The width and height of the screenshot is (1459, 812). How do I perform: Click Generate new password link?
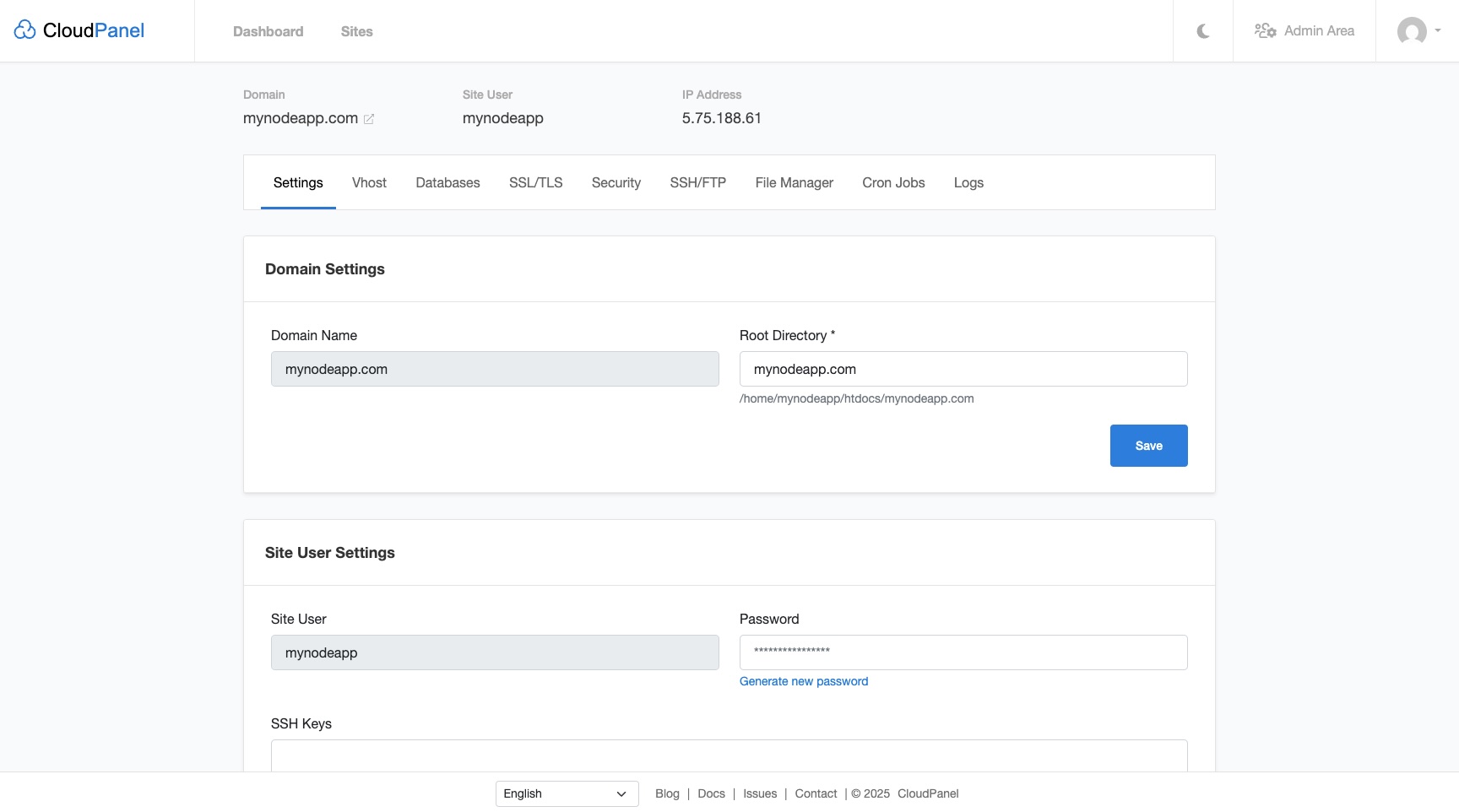803,681
